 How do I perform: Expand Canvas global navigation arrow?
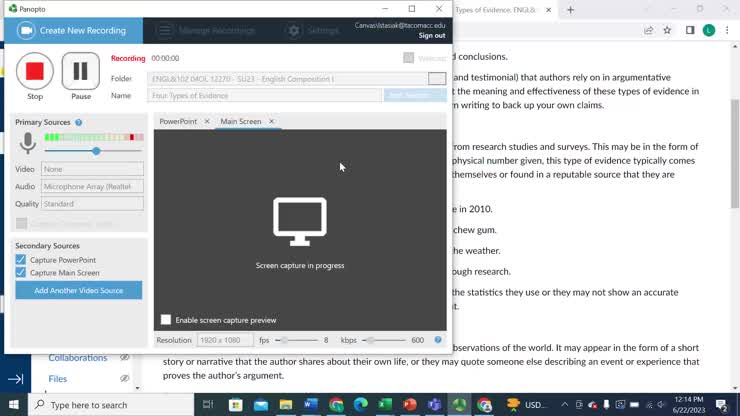[16, 379]
